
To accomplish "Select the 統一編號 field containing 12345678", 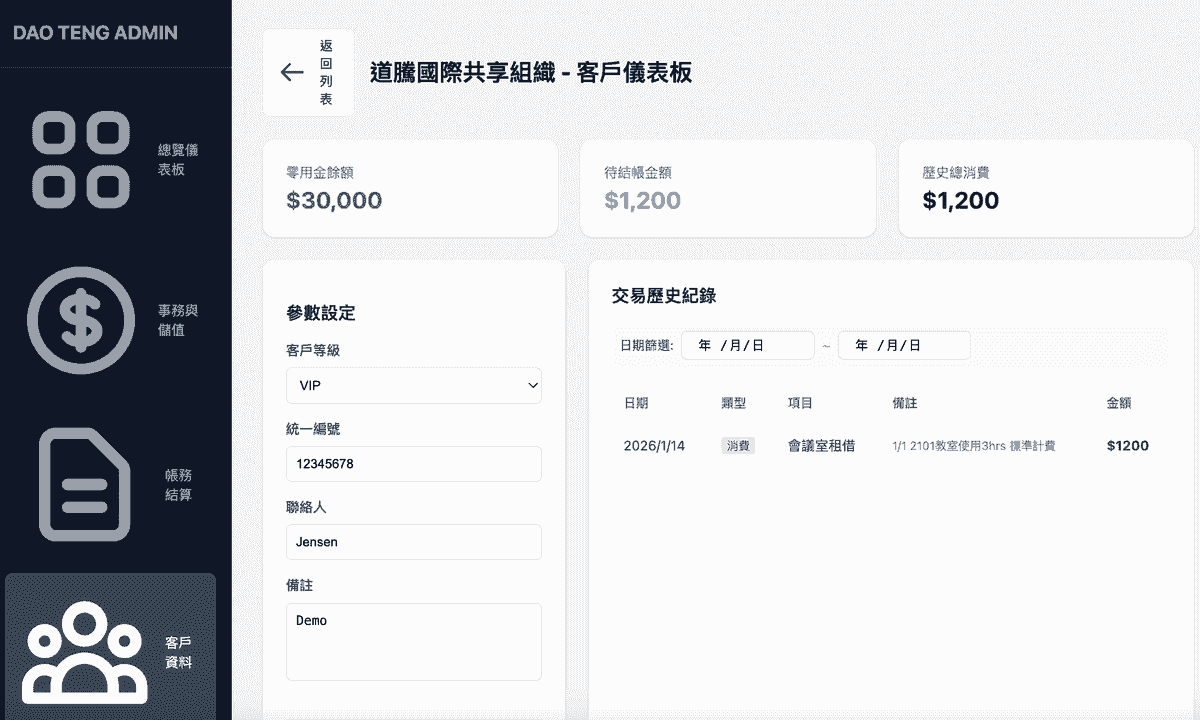I will [x=413, y=464].
